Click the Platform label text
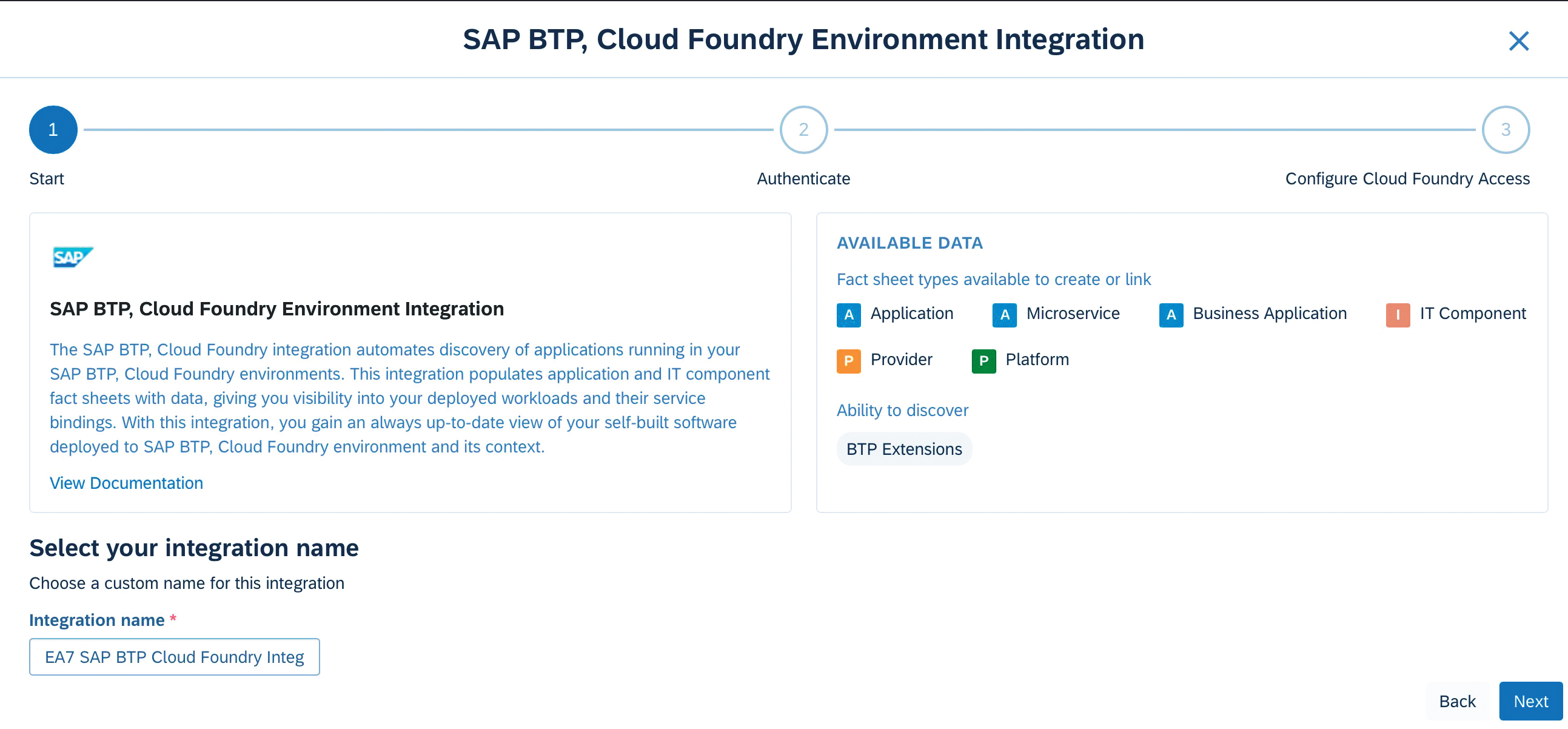This screenshot has width=1568, height=729. (1037, 359)
